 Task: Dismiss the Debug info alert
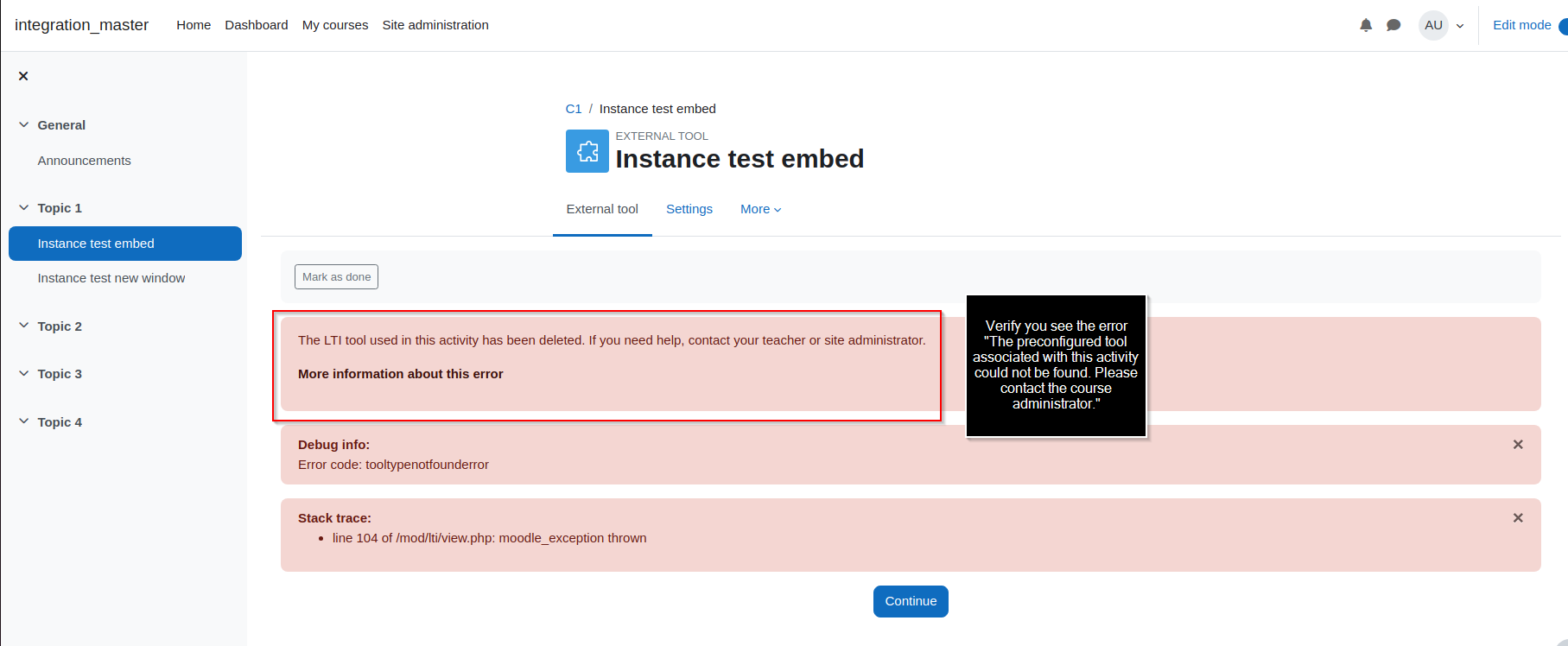coord(1518,445)
